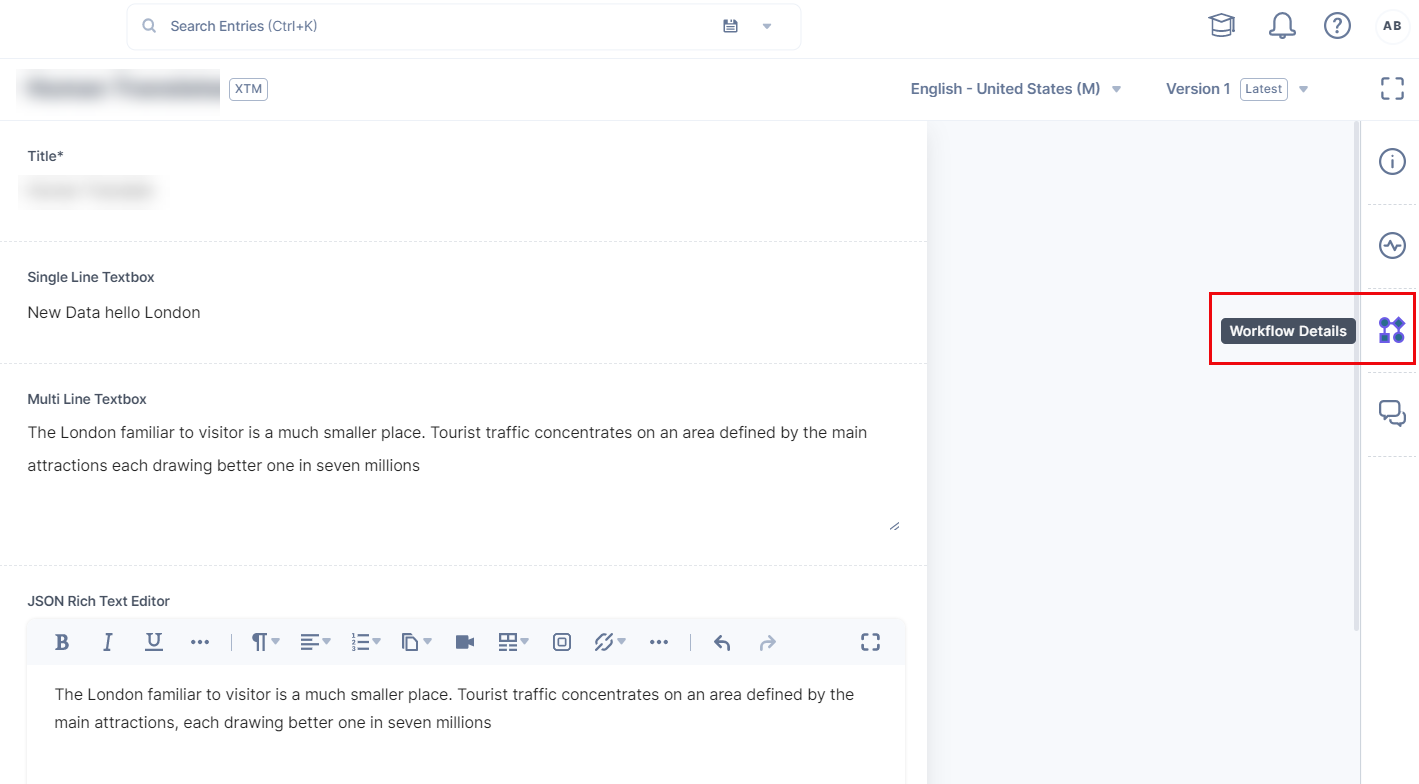Viewport: 1419px width, 784px height.
Task: Open the comments discussion sidebar icon
Action: point(1392,413)
